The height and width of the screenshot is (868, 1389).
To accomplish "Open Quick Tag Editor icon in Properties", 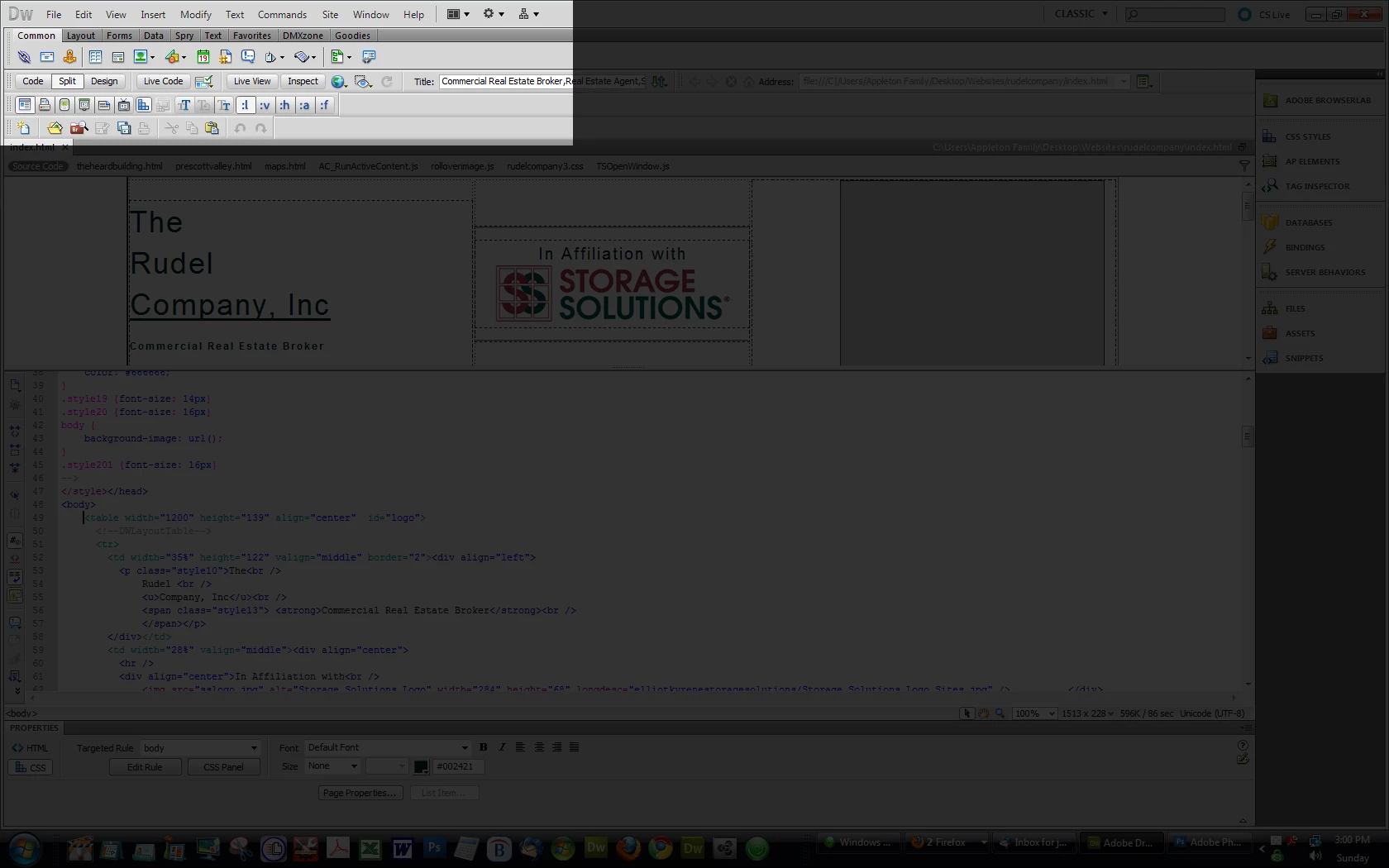I will [1242, 759].
